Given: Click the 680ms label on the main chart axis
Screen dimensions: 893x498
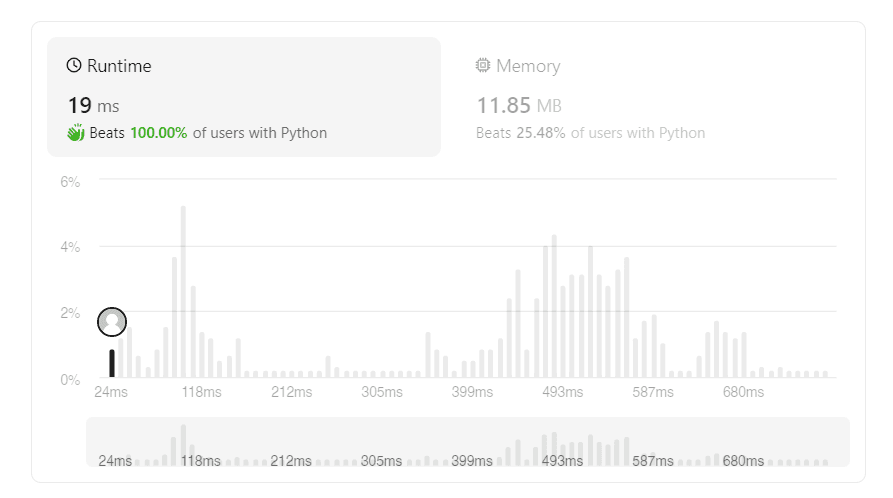Looking at the screenshot, I should point(743,392).
